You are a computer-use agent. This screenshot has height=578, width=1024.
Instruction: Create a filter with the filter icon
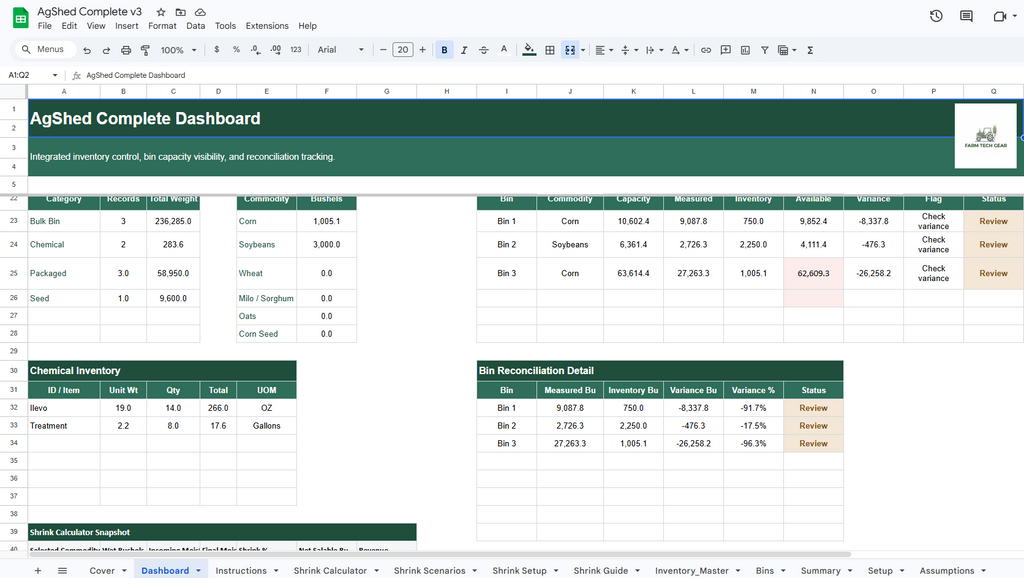pyautogui.click(x=763, y=49)
